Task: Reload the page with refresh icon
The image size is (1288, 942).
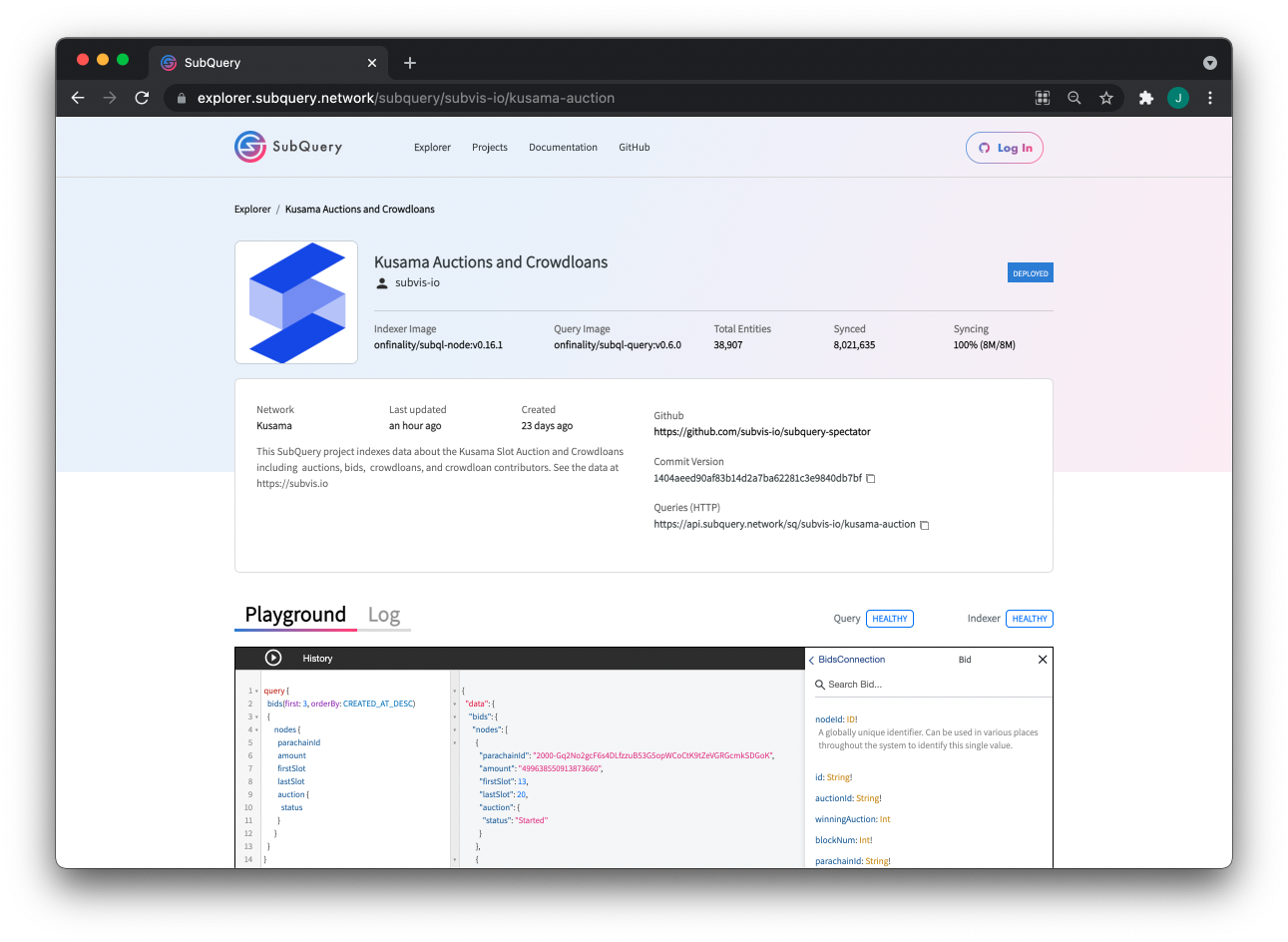Action: (142, 98)
